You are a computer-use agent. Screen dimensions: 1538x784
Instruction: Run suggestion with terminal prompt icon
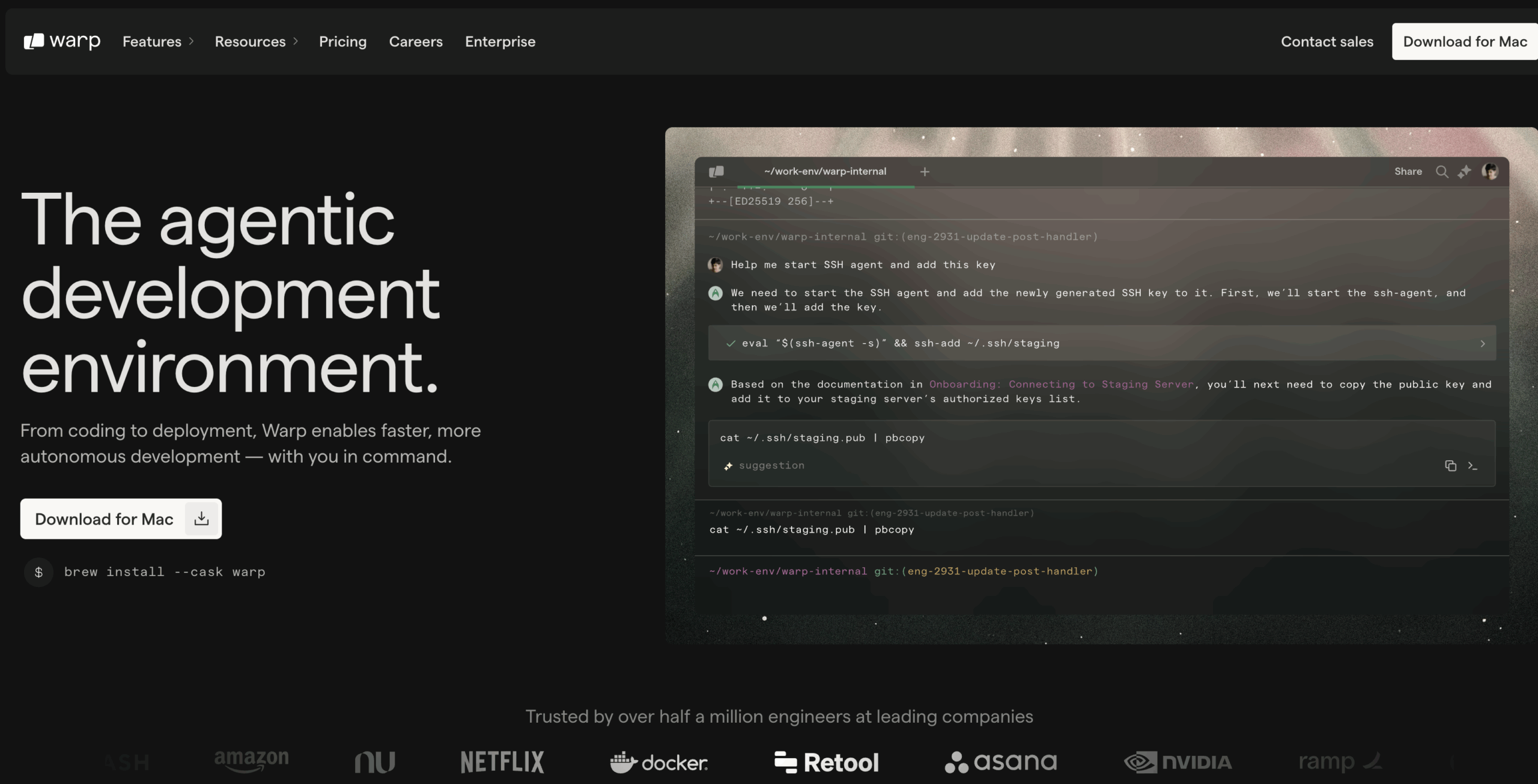click(x=1473, y=466)
